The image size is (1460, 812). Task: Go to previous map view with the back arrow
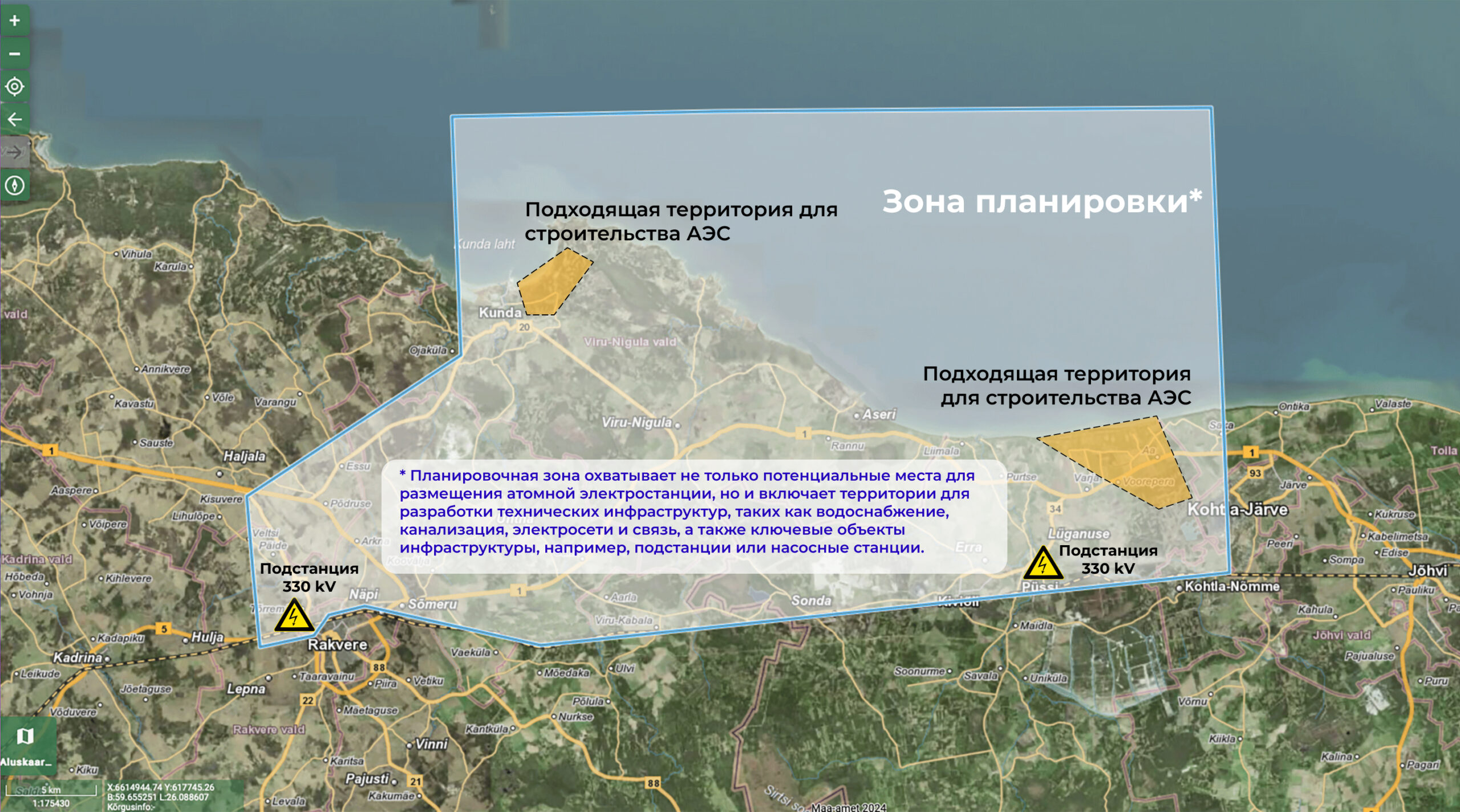tap(15, 119)
